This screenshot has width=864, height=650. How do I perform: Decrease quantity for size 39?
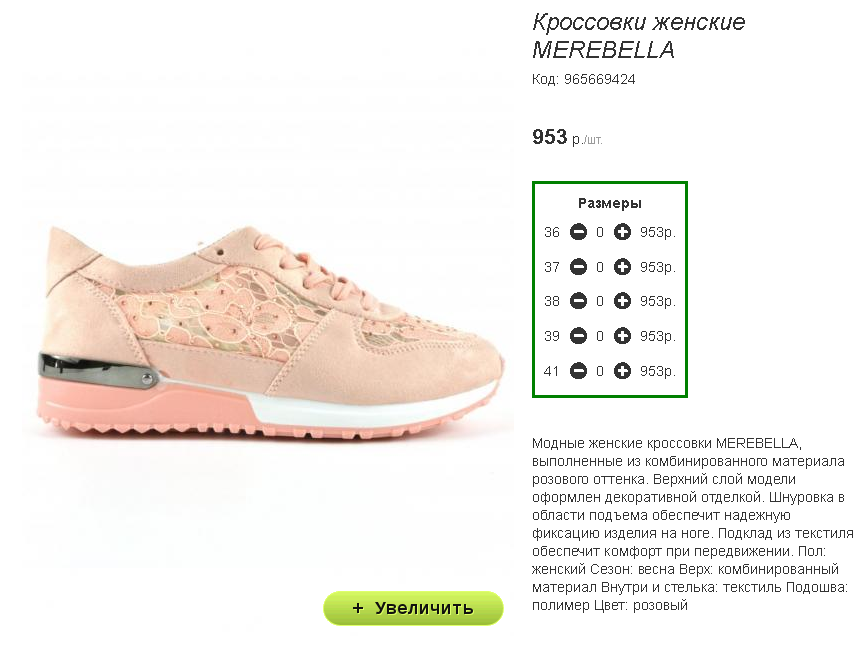pos(578,335)
